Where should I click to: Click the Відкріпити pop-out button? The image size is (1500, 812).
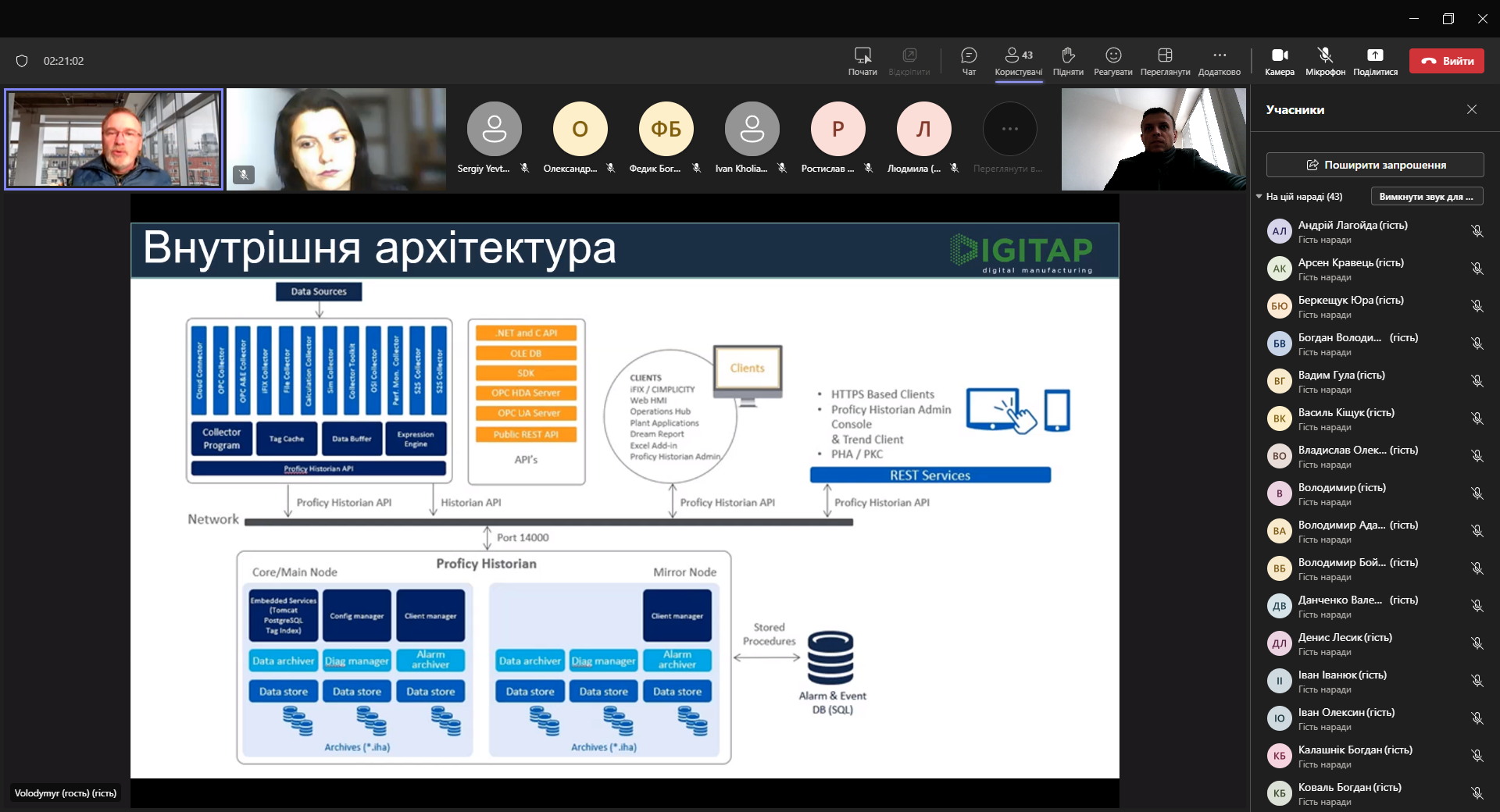pyautogui.click(x=909, y=61)
